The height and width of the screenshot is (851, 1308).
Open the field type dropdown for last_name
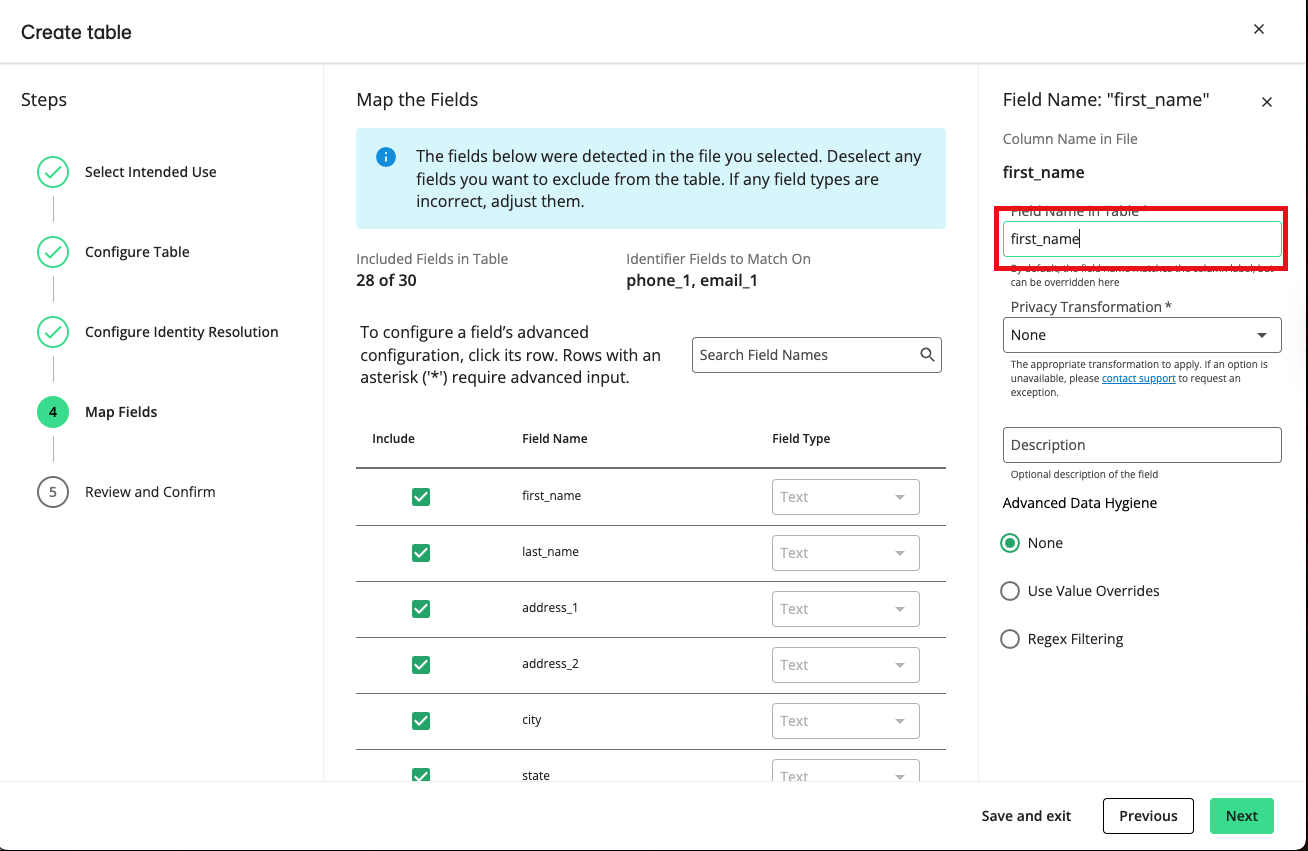(845, 553)
